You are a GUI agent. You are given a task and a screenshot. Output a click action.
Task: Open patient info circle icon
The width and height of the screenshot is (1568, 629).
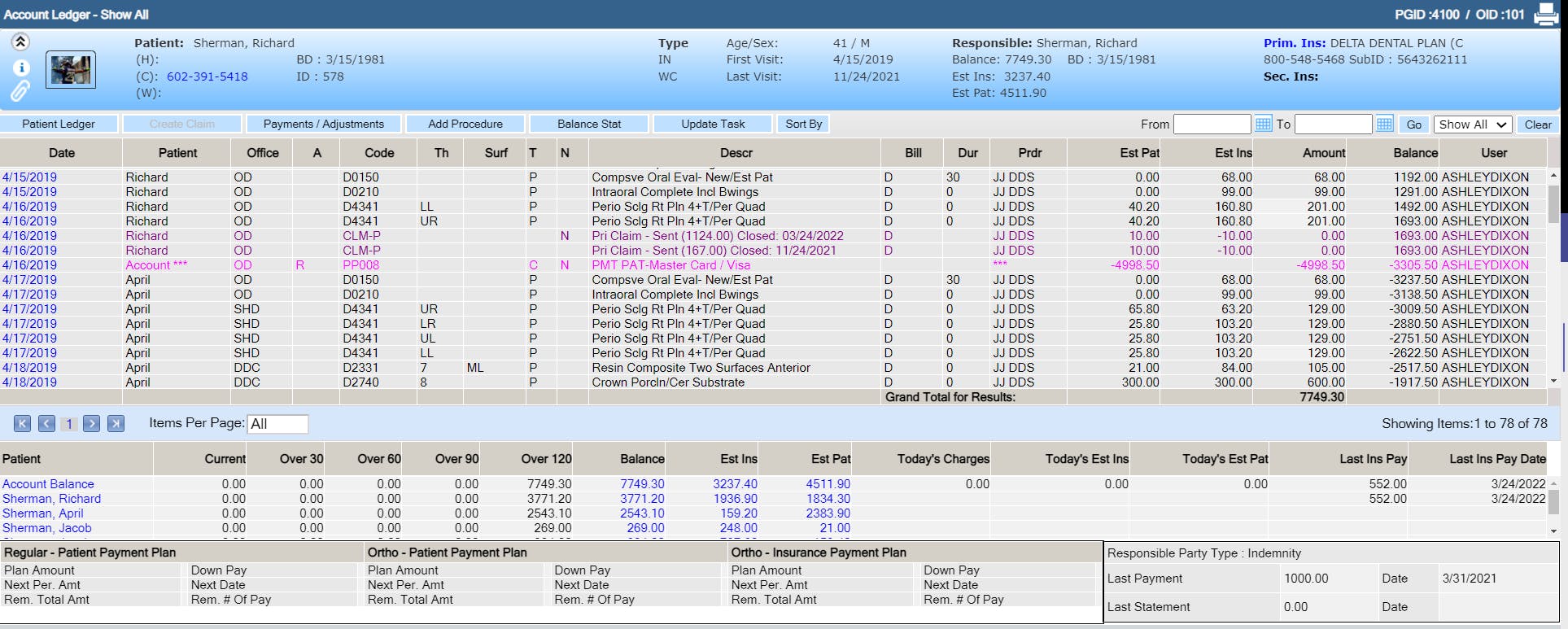coord(21,68)
